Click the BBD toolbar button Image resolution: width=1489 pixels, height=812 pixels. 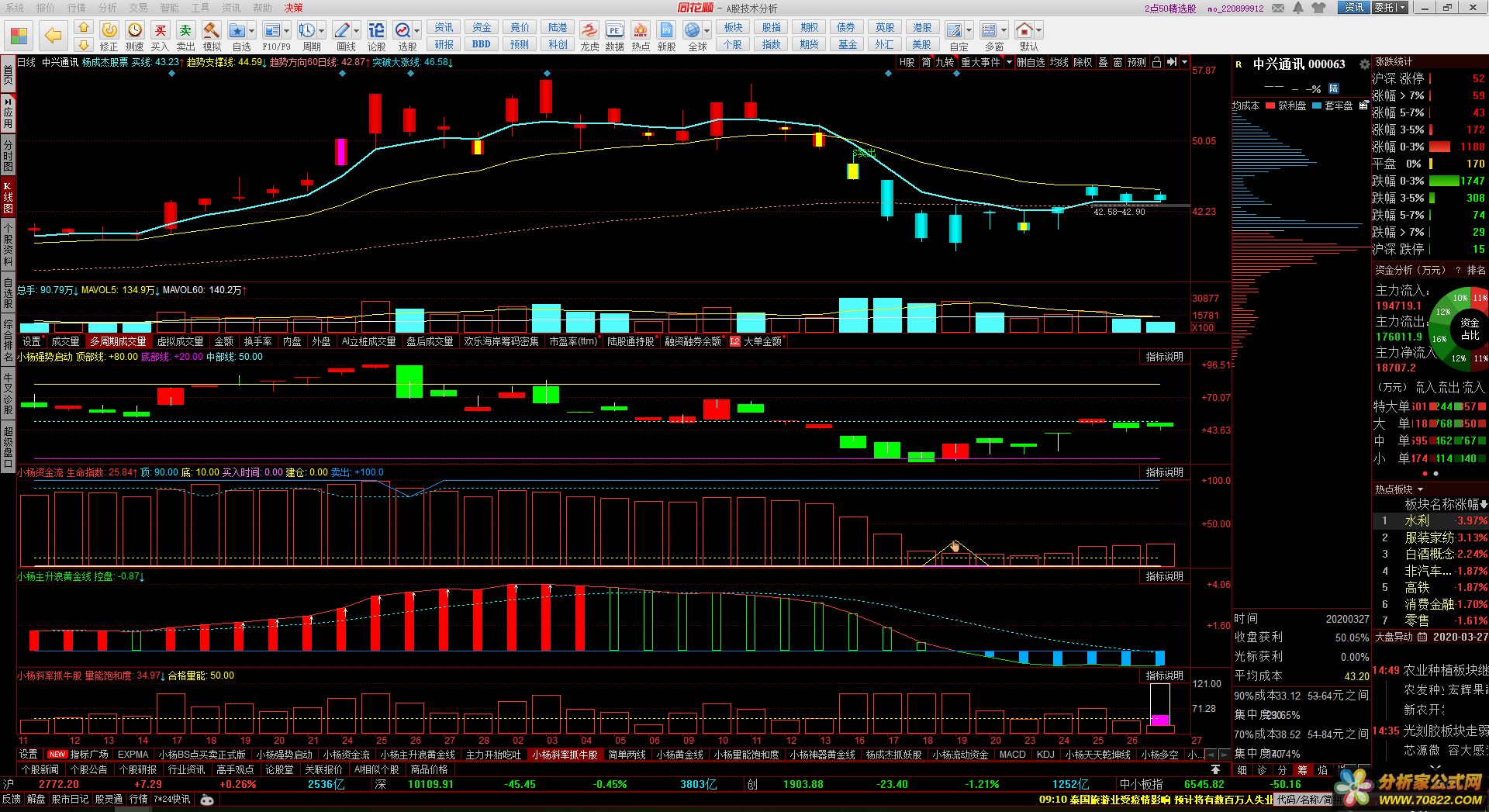pyautogui.click(x=481, y=44)
